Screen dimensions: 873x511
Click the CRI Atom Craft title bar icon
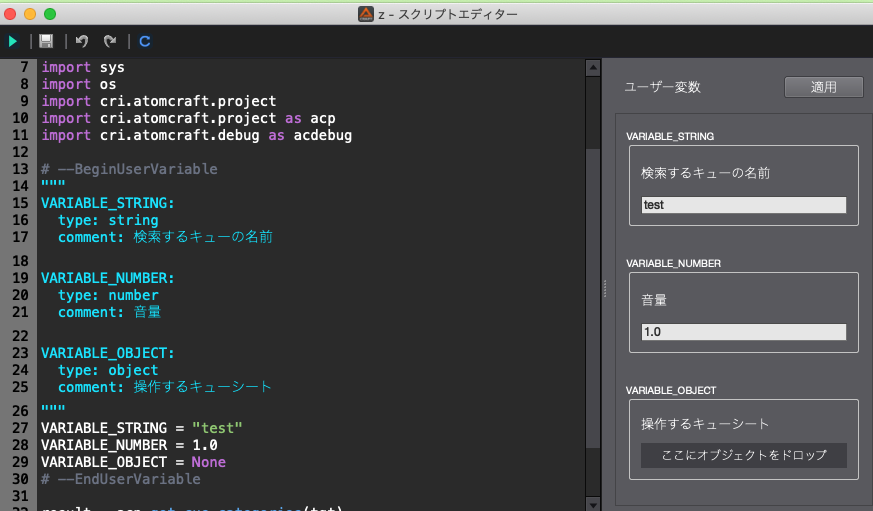pyautogui.click(x=366, y=14)
